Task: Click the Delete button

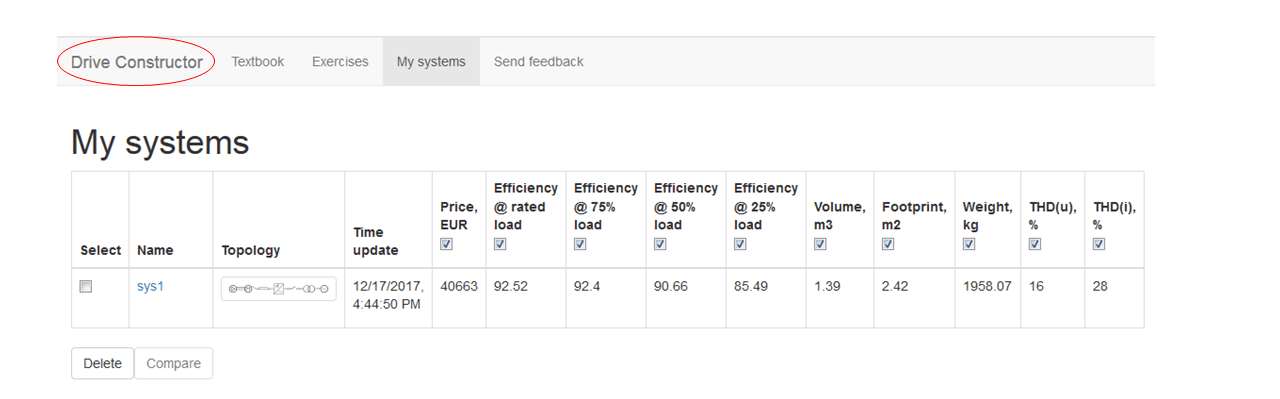Action: pos(102,363)
